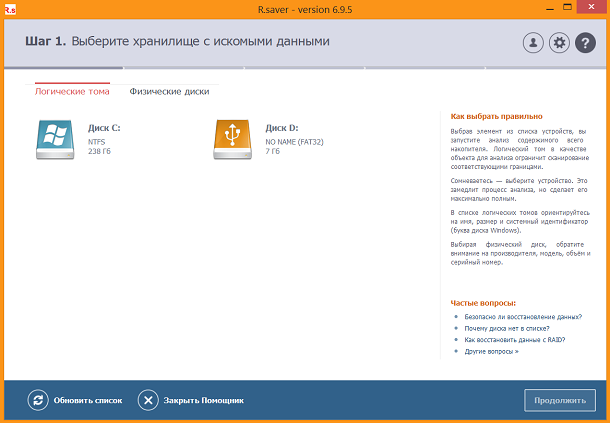Follow the Другие вопросы » link

491,352
